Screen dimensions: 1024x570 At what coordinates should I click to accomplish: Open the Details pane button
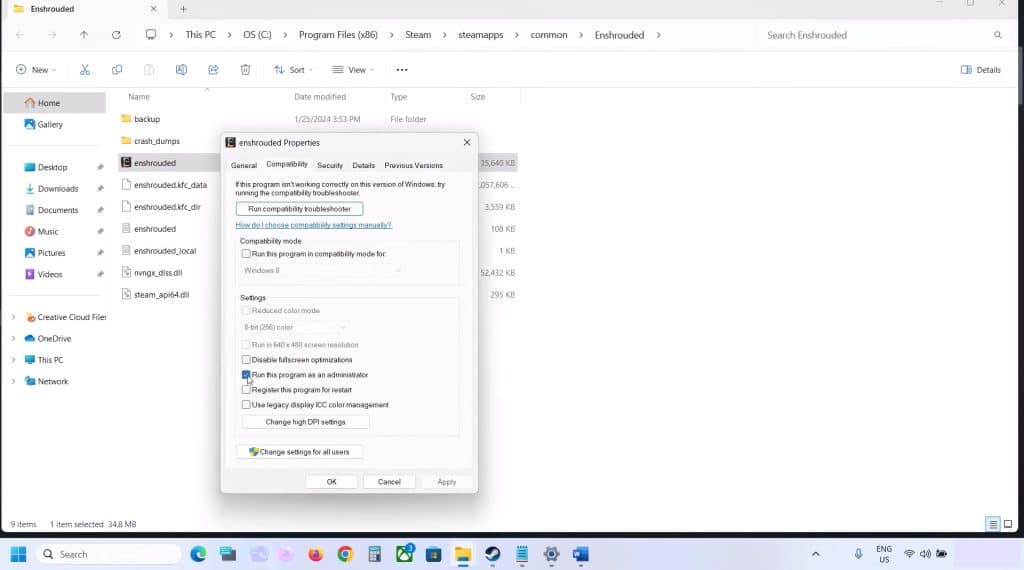click(x=981, y=70)
